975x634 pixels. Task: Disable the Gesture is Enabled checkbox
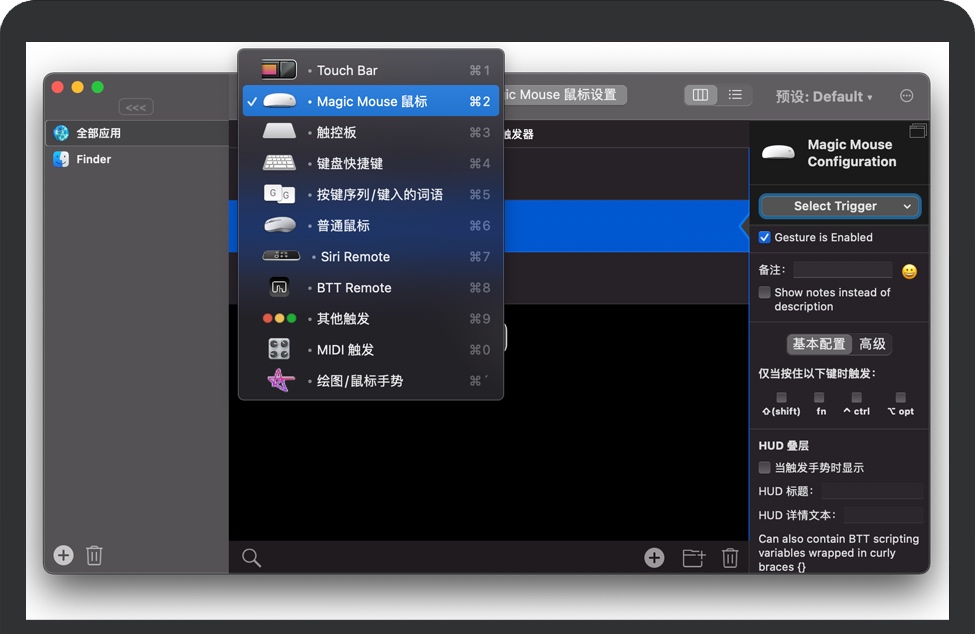[x=765, y=237]
